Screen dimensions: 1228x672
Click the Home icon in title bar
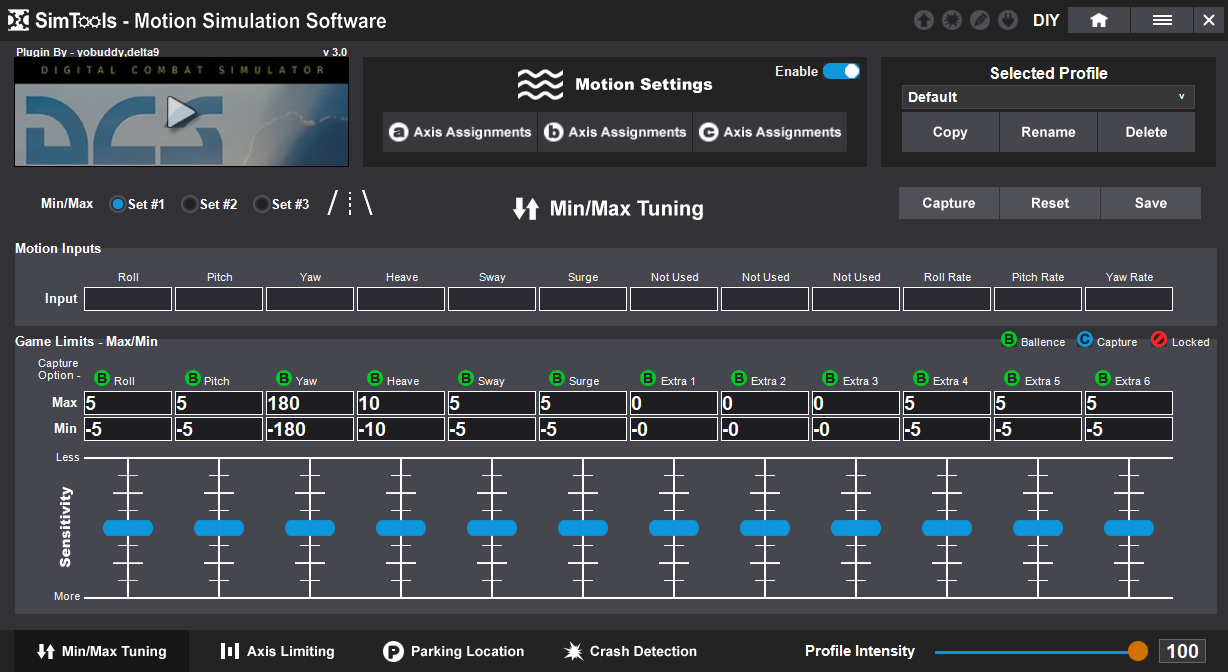[1099, 20]
